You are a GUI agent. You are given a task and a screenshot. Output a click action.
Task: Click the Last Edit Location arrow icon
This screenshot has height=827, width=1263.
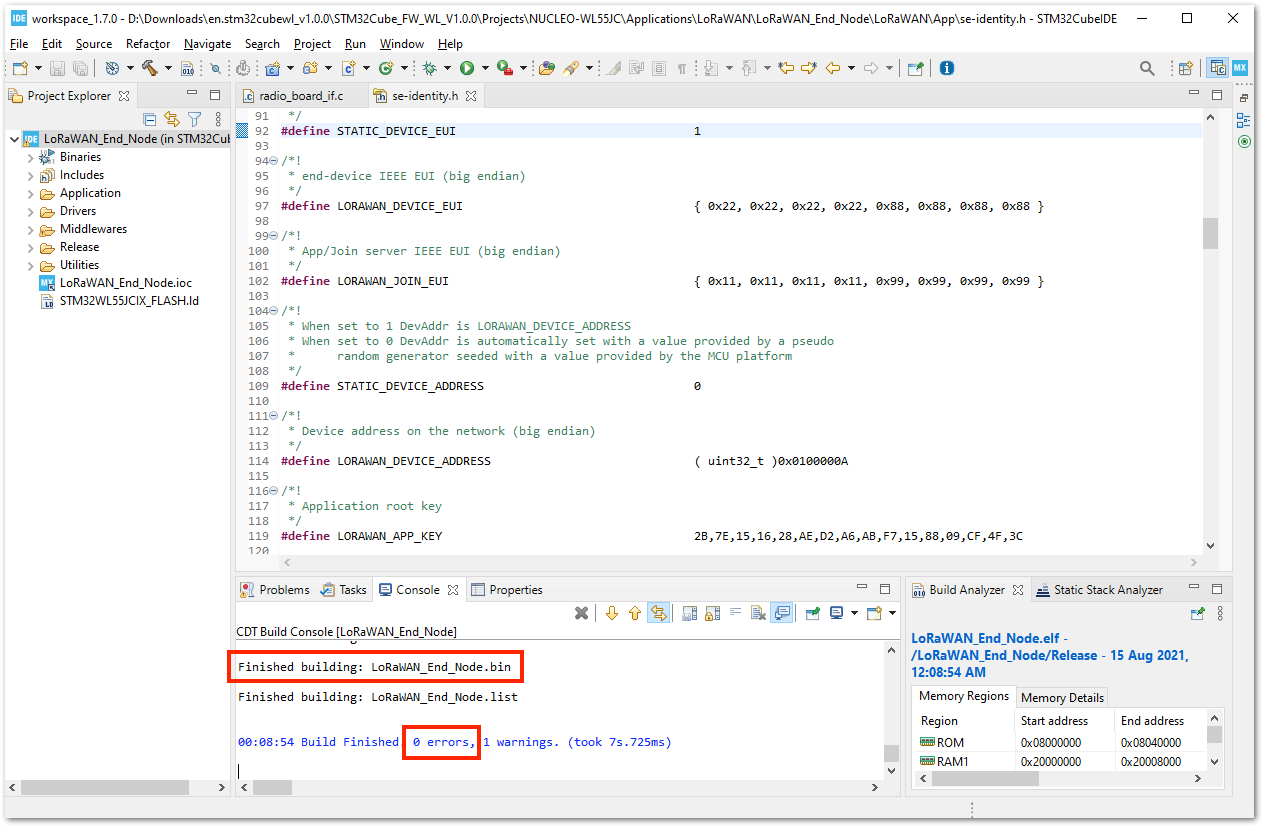785,68
